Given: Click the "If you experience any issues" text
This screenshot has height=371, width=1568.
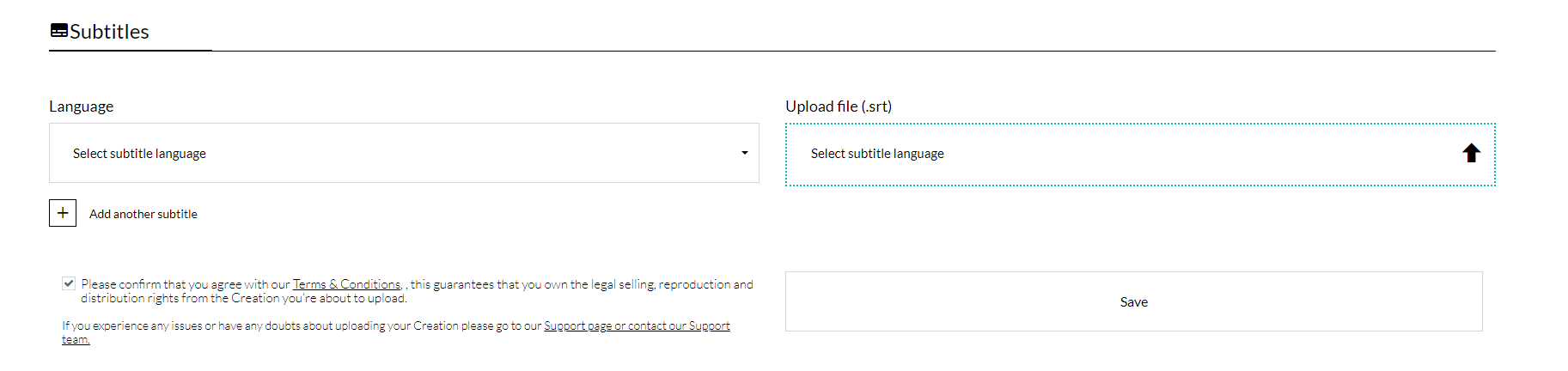Looking at the screenshot, I should 301,325.
